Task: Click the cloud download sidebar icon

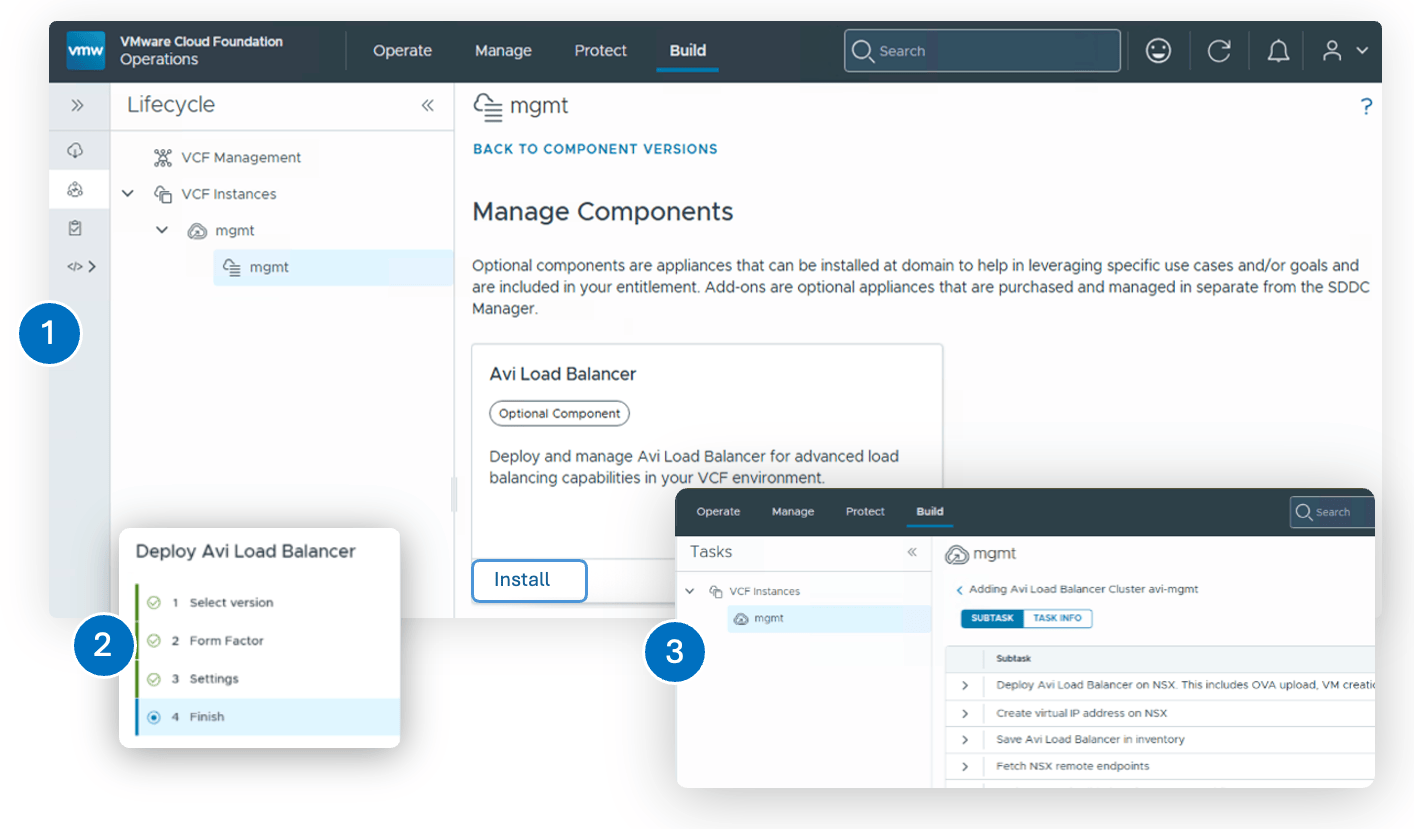Action: click(75, 150)
